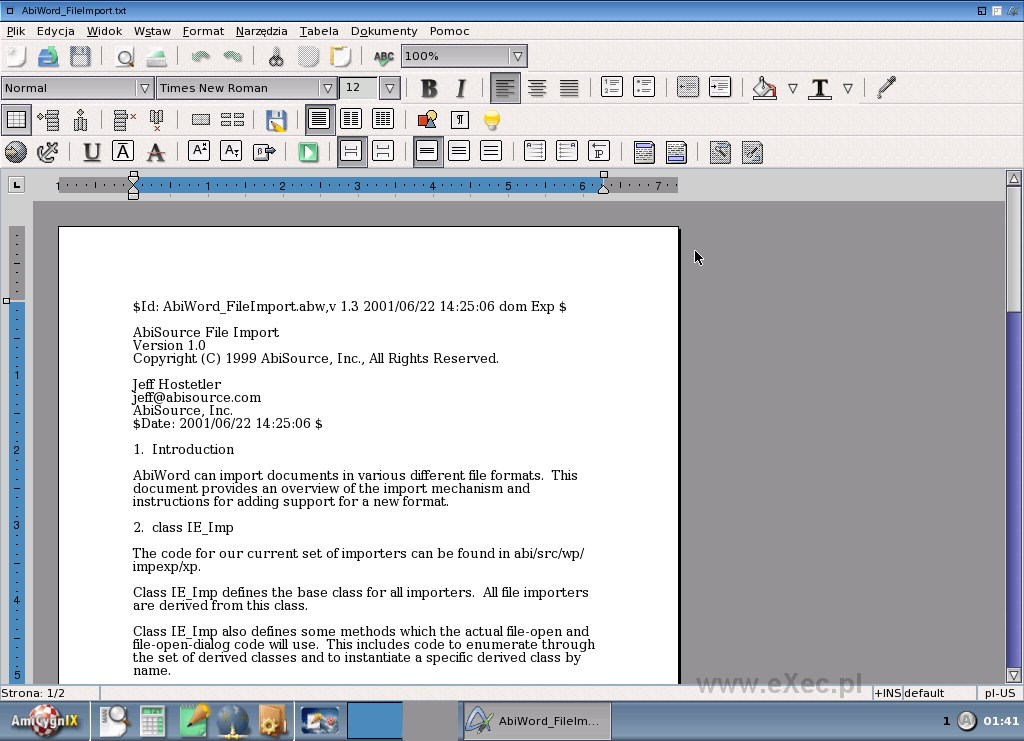Screen dimensions: 1024x741
Task: Undo the last action
Action: click(x=200, y=57)
